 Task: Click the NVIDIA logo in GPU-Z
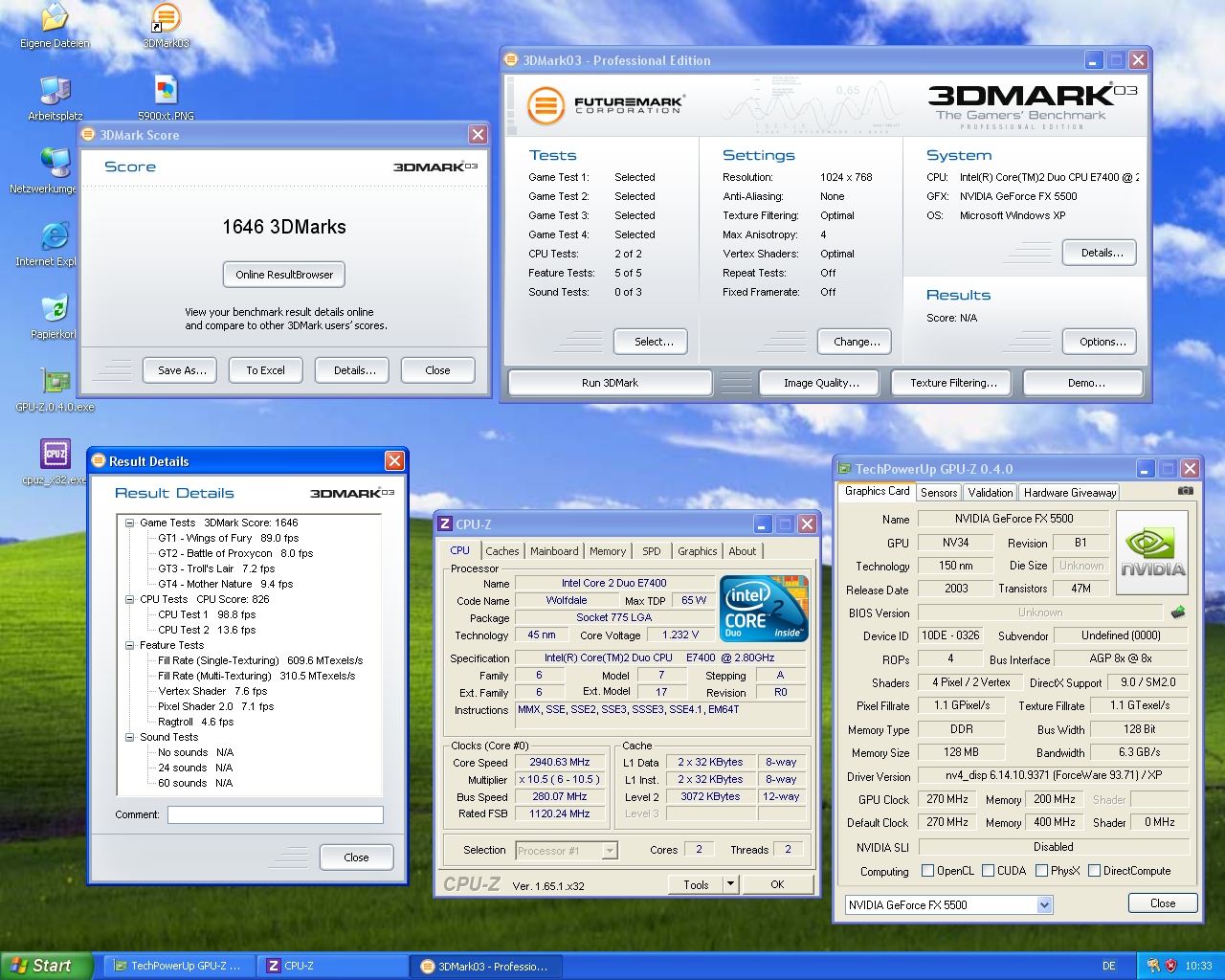(1152, 552)
